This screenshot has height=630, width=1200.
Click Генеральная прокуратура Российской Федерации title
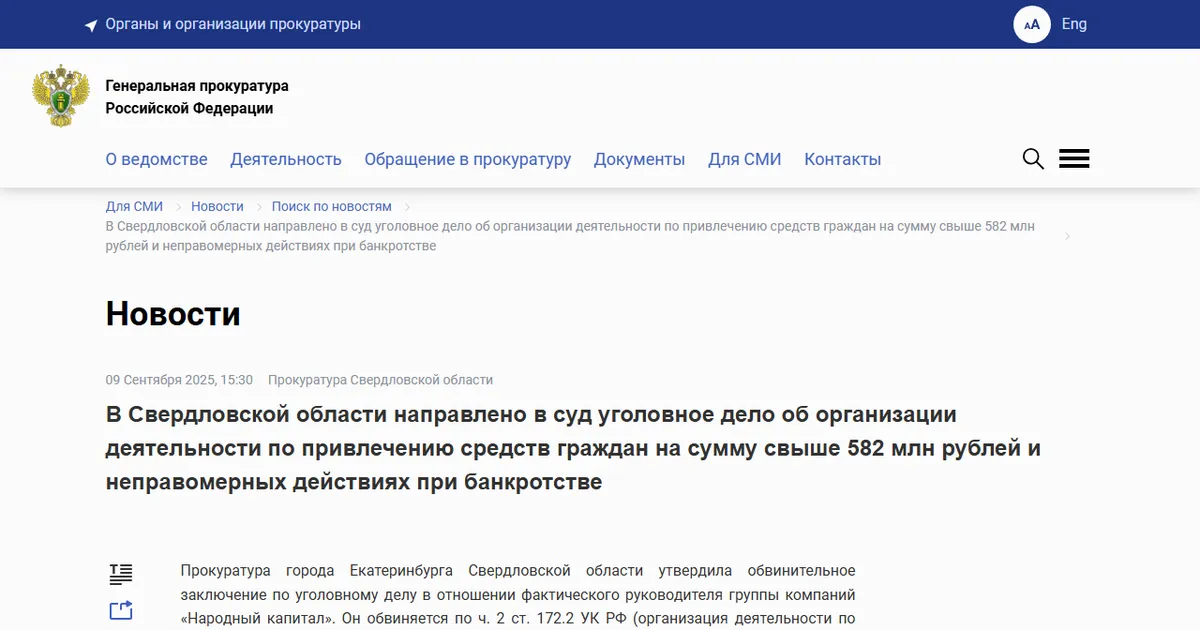(x=197, y=97)
